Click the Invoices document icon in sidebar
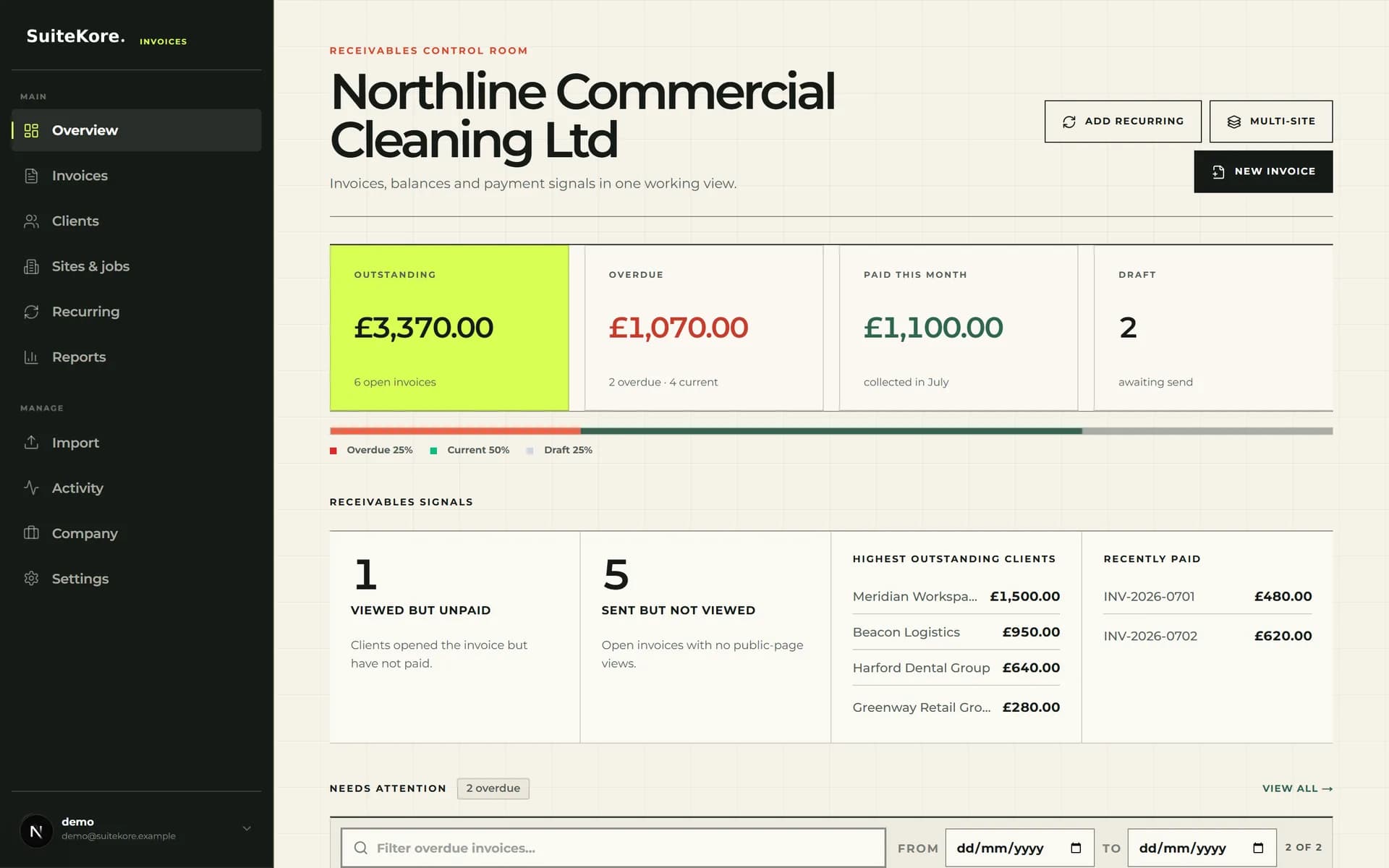This screenshot has width=1389, height=868. point(31,176)
